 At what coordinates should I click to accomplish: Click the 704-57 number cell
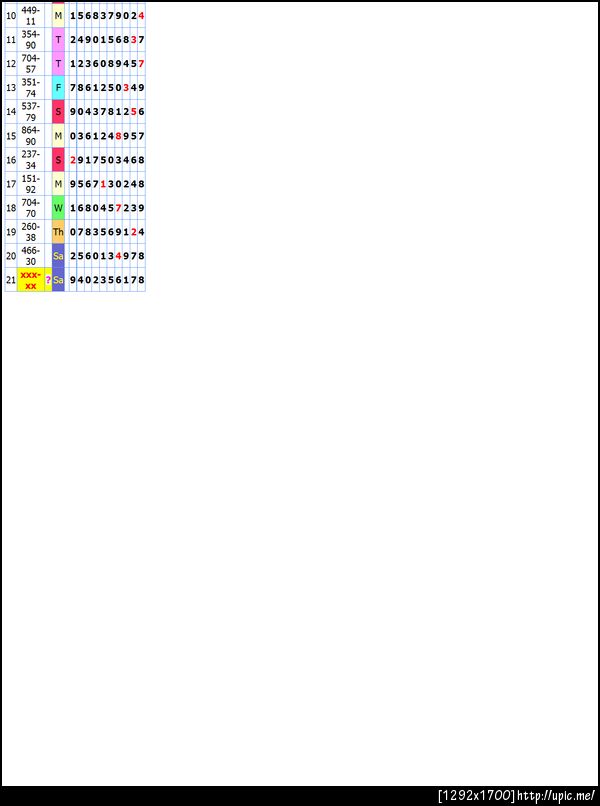click(x=31, y=63)
